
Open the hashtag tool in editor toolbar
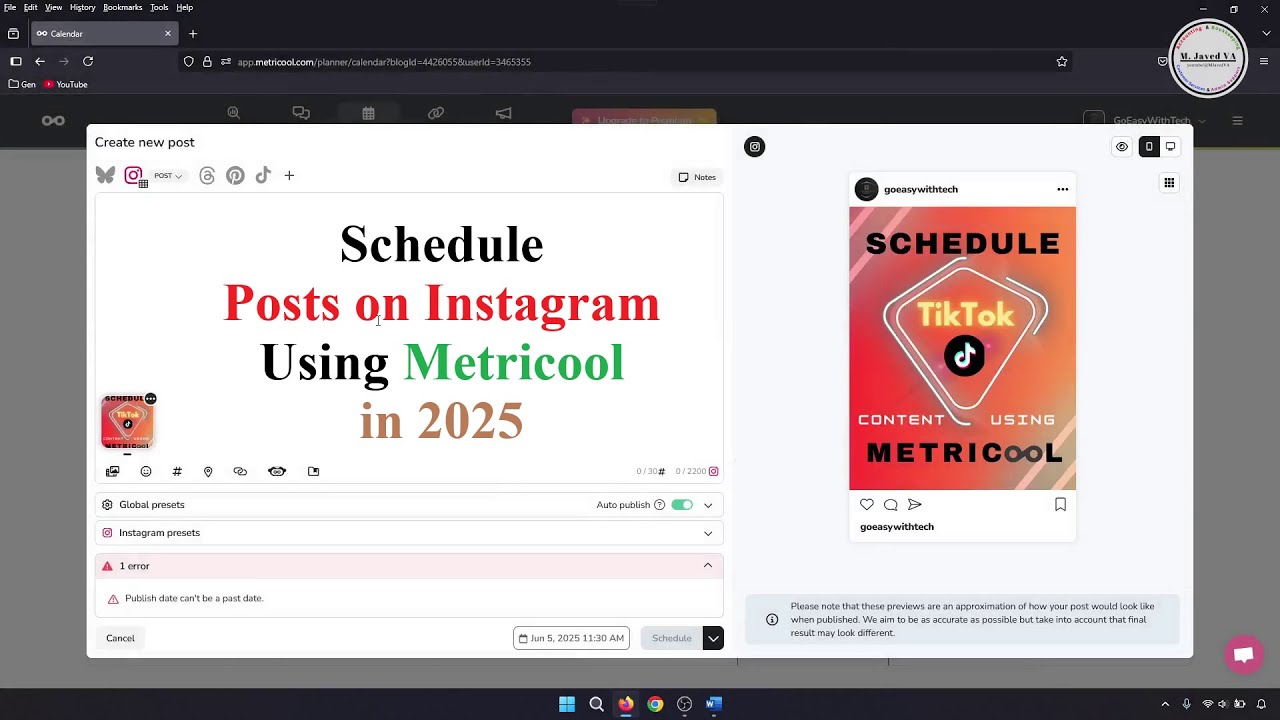(x=177, y=471)
